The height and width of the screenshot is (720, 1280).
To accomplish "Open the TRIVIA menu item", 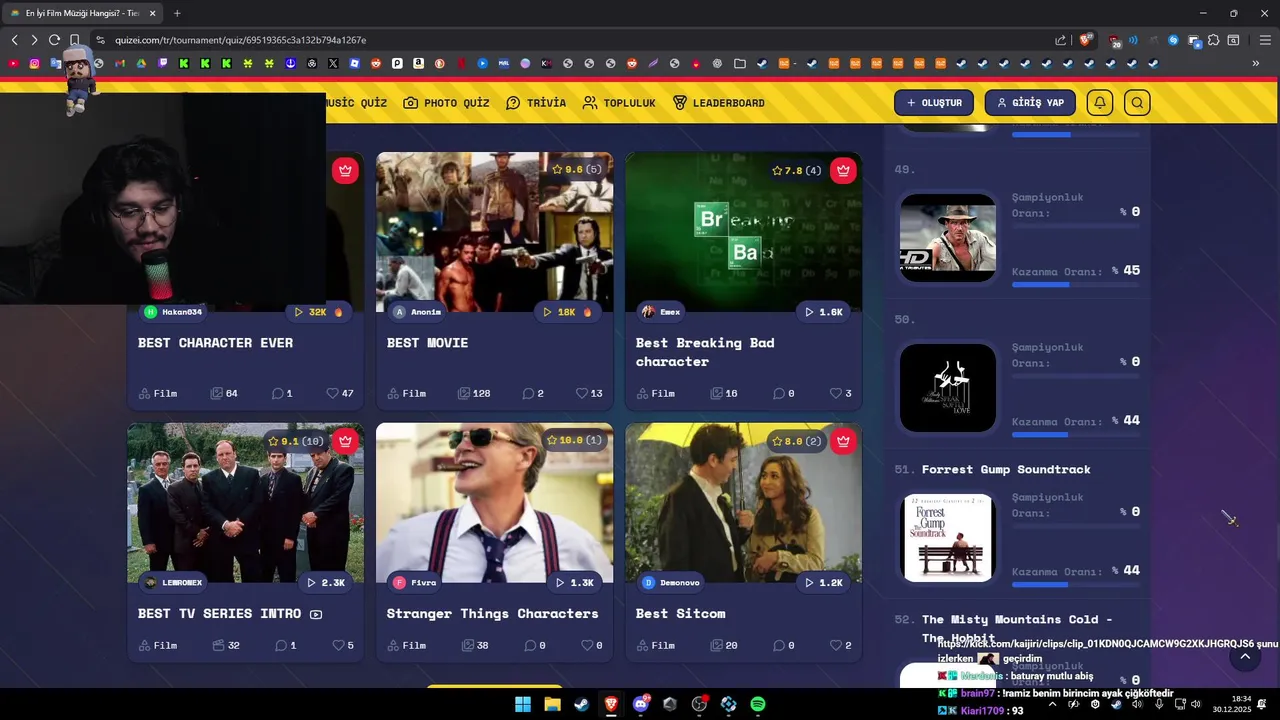I will [x=536, y=103].
